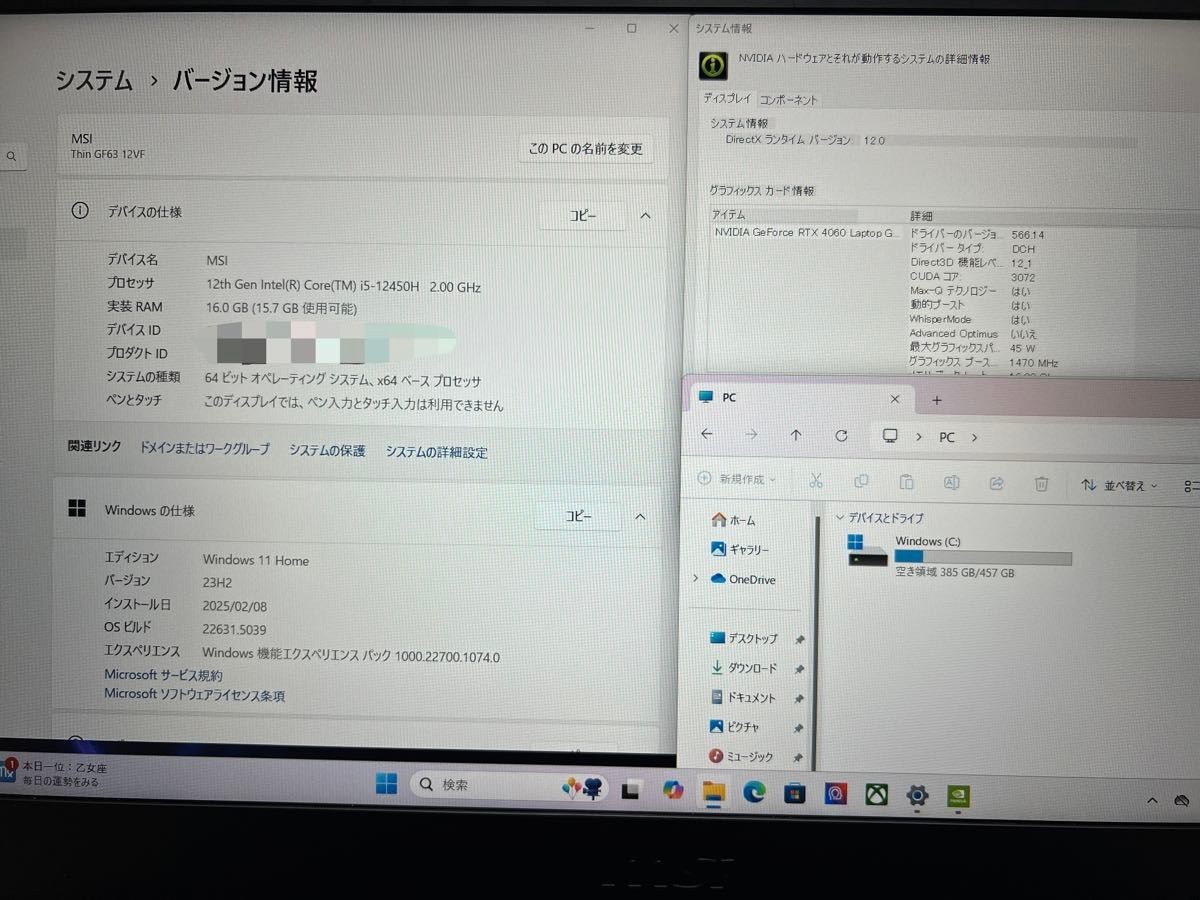The width and height of the screenshot is (1200, 900).
Task: Go forward in File Explorer
Action: click(751, 434)
